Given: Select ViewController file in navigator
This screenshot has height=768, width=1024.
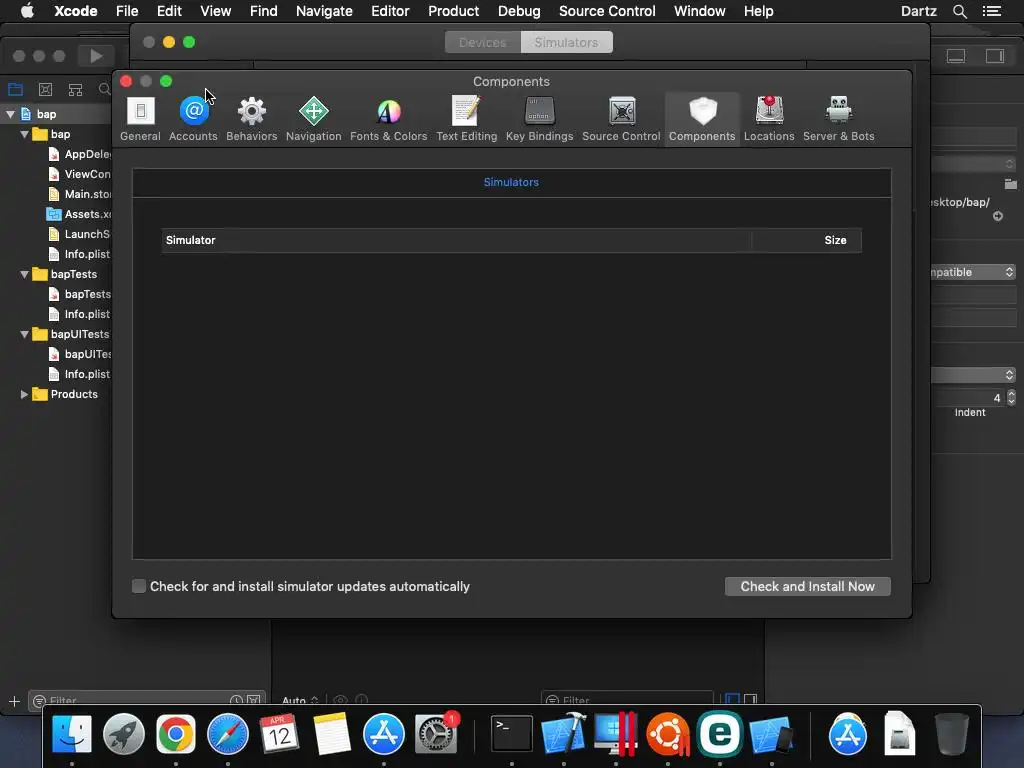Looking at the screenshot, I should 79,174.
